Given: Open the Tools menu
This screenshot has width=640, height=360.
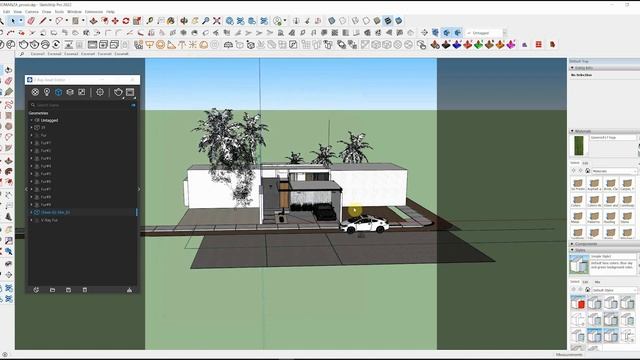Looking at the screenshot, I should point(60,12).
